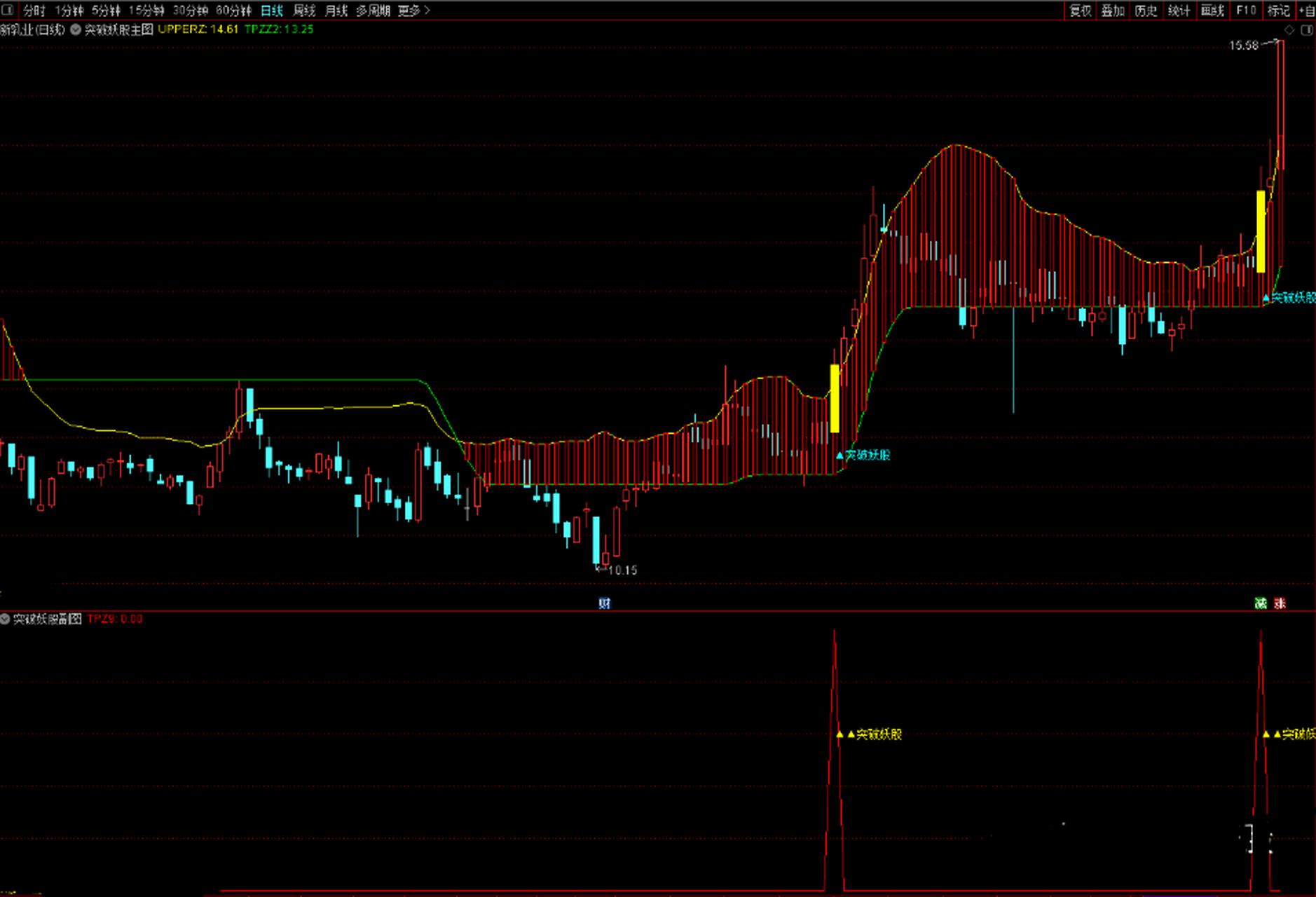Viewport: 1316px width, 897px height.
Task: Click the green 减 marker icon
Action: 1261,603
